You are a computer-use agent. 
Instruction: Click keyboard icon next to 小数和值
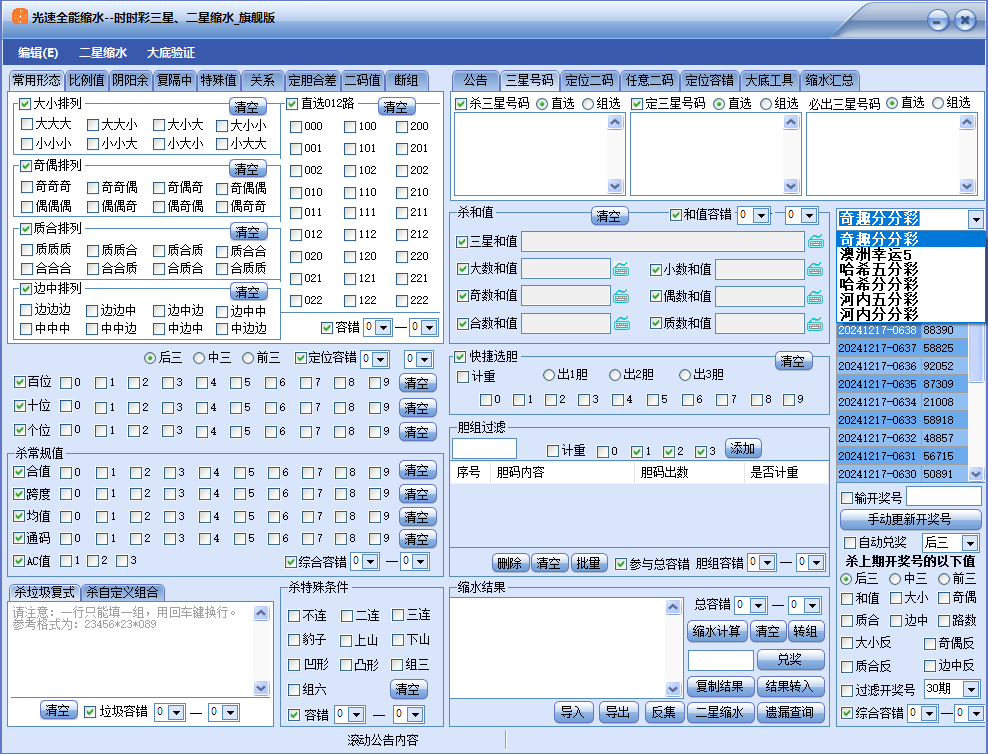816,269
